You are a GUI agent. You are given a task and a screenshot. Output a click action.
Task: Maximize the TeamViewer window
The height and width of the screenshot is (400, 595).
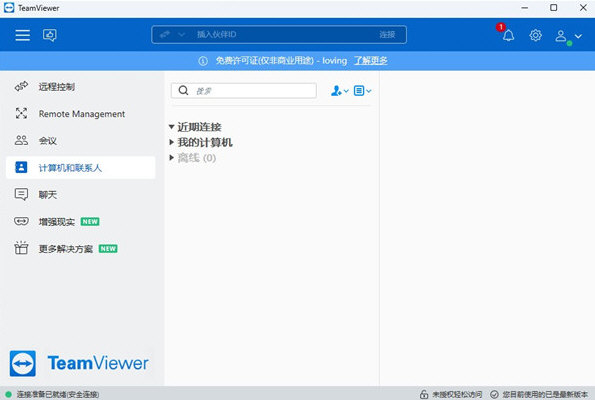[x=554, y=8]
